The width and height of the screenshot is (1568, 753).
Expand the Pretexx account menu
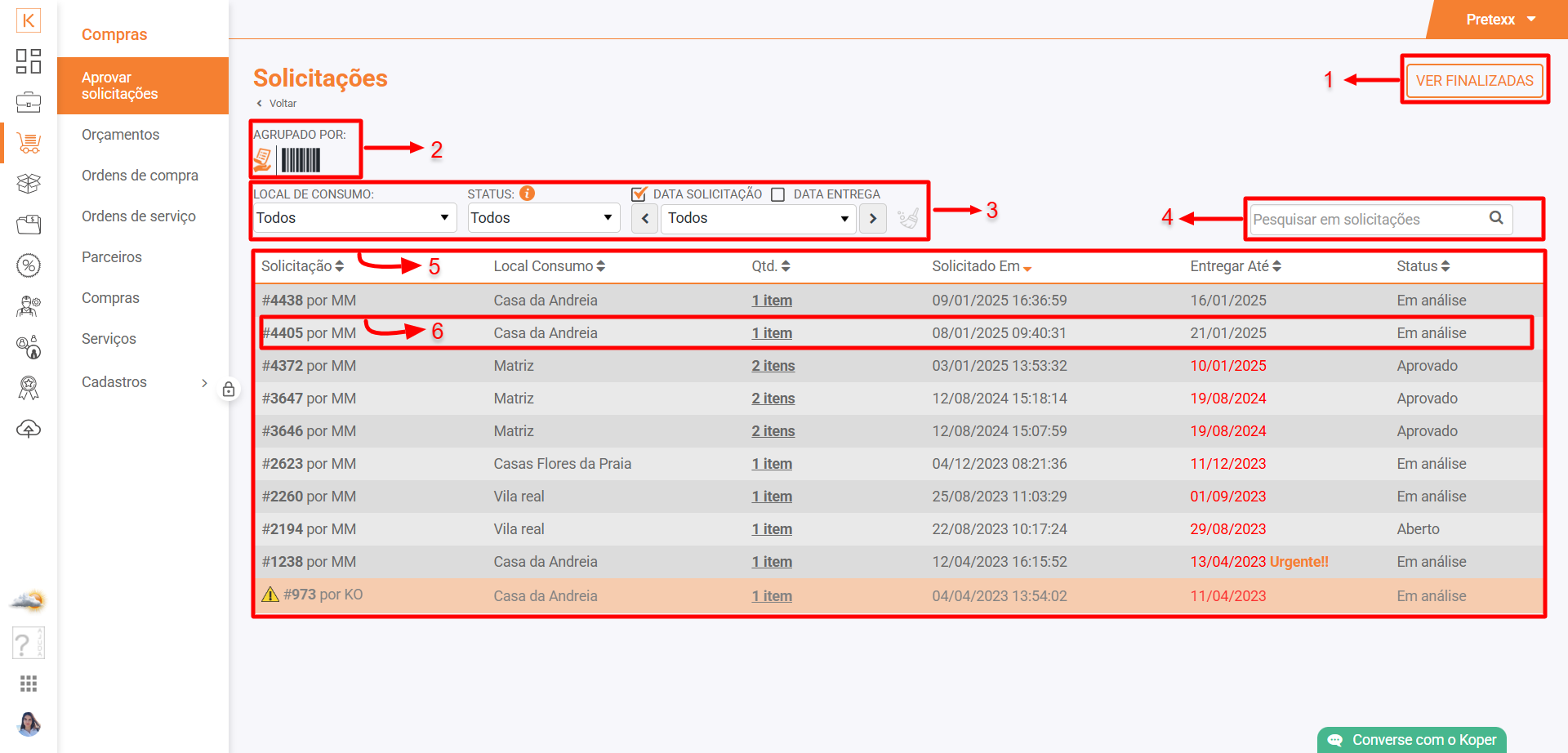(x=1500, y=20)
